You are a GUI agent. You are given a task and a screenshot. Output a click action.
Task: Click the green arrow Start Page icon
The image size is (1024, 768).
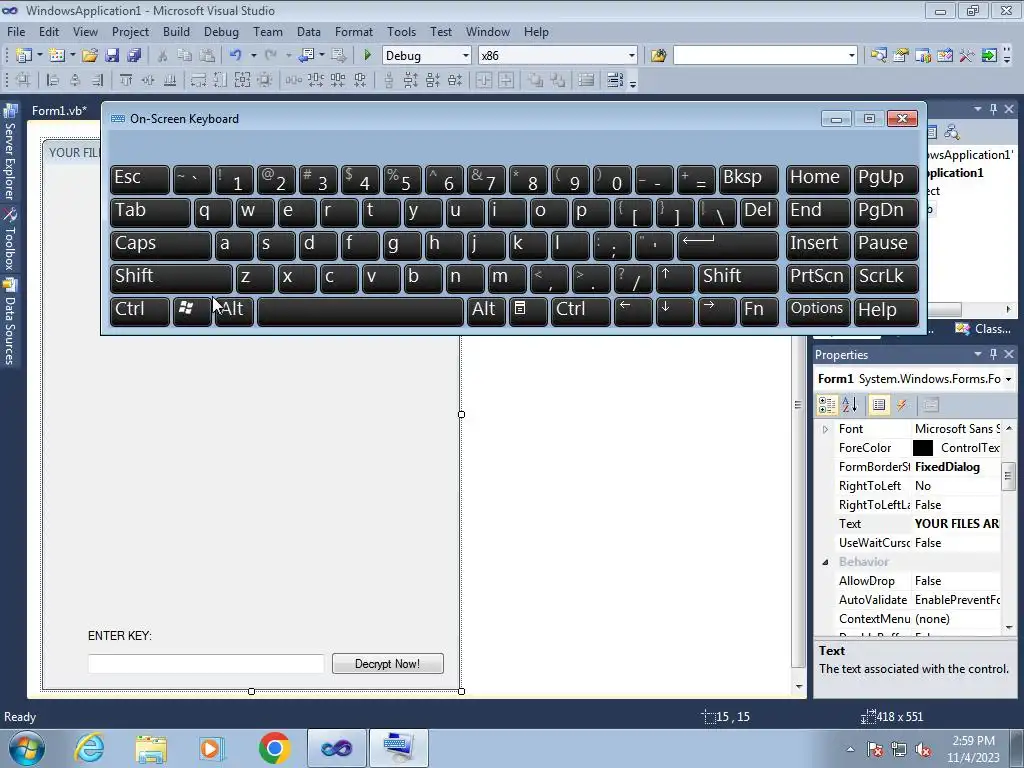[989, 56]
